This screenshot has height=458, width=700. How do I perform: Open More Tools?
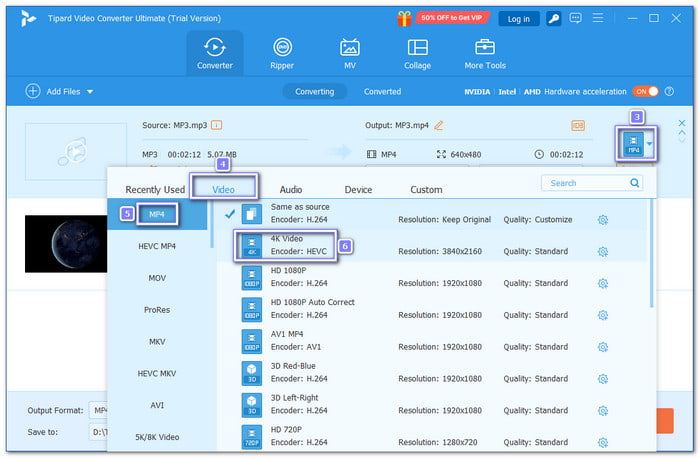point(485,53)
